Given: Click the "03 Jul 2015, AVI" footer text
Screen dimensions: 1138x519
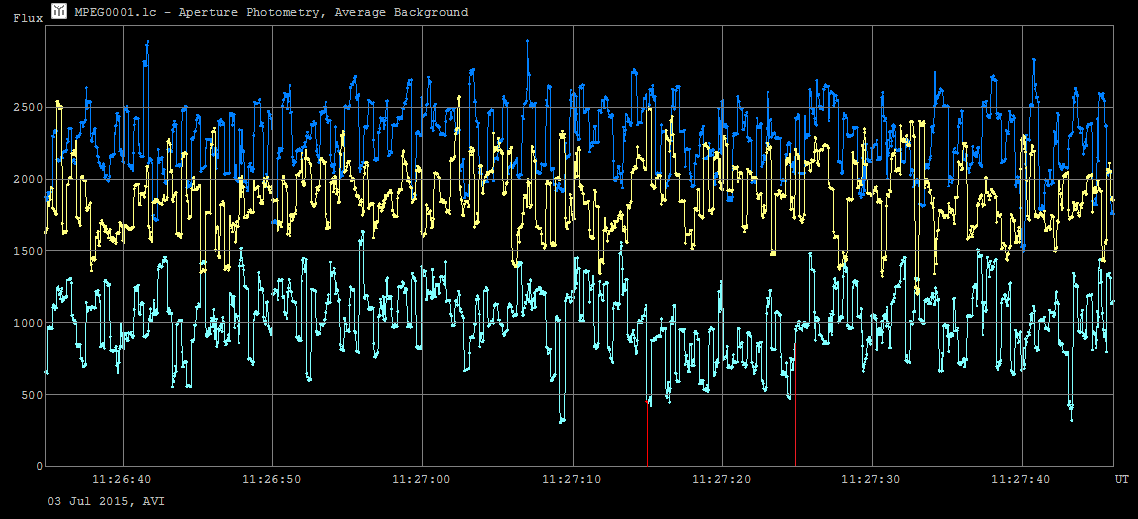Looking at the screenshot, I should [106, 502].
